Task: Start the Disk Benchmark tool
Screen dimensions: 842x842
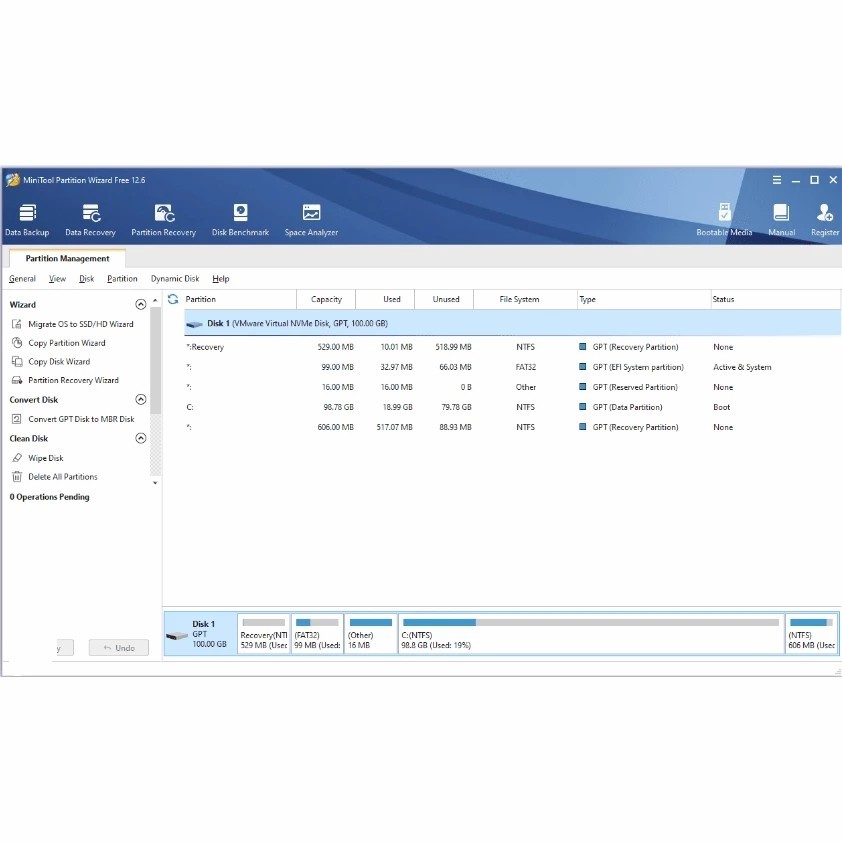Action: coord(240,220)
